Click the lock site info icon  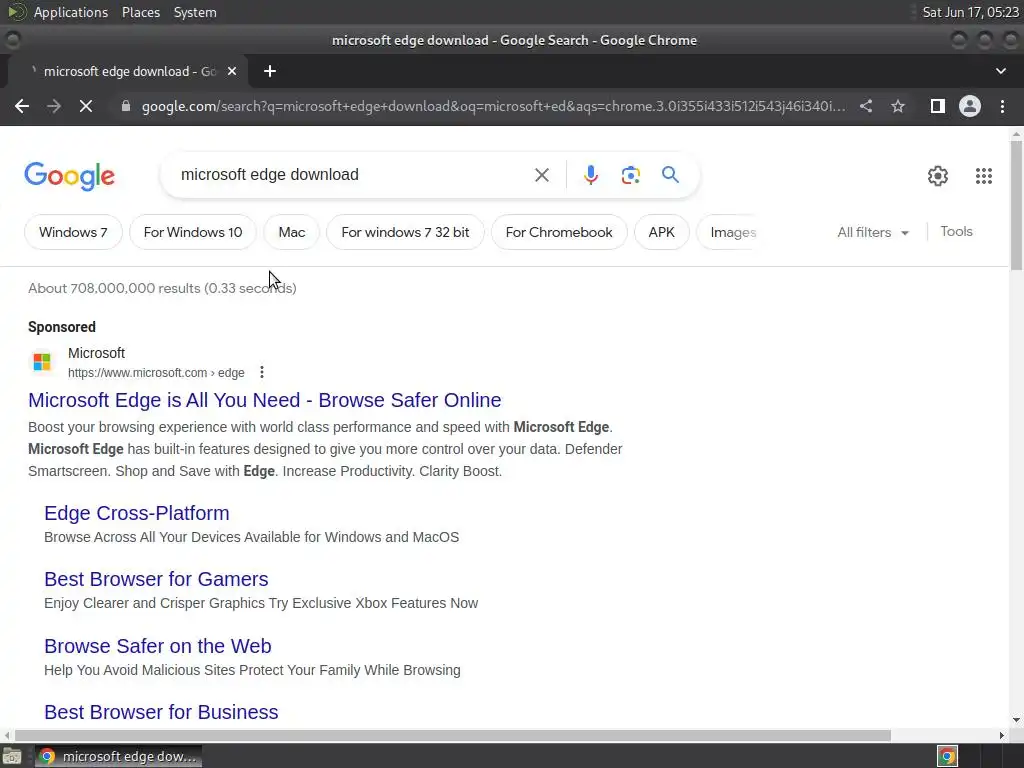pyautogui.click(x=126, y=106)
